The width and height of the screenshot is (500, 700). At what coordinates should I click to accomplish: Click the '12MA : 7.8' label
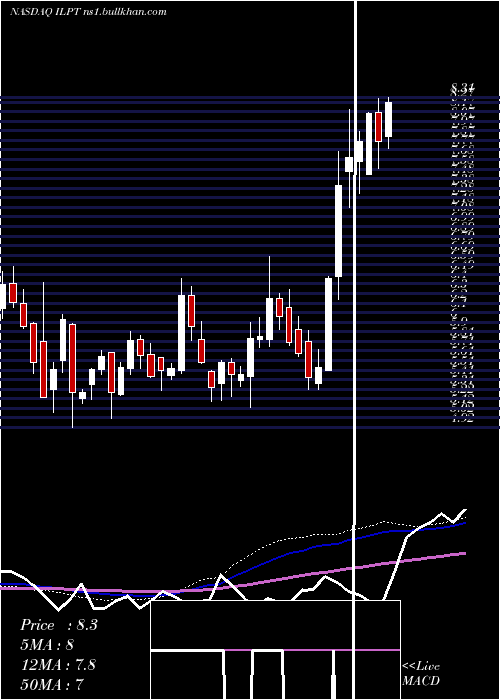[58, 664]
